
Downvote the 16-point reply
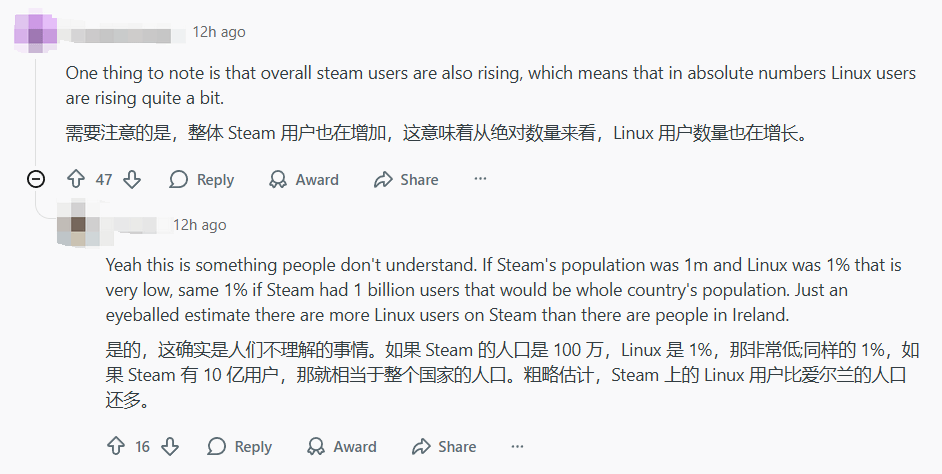[170, 446]
